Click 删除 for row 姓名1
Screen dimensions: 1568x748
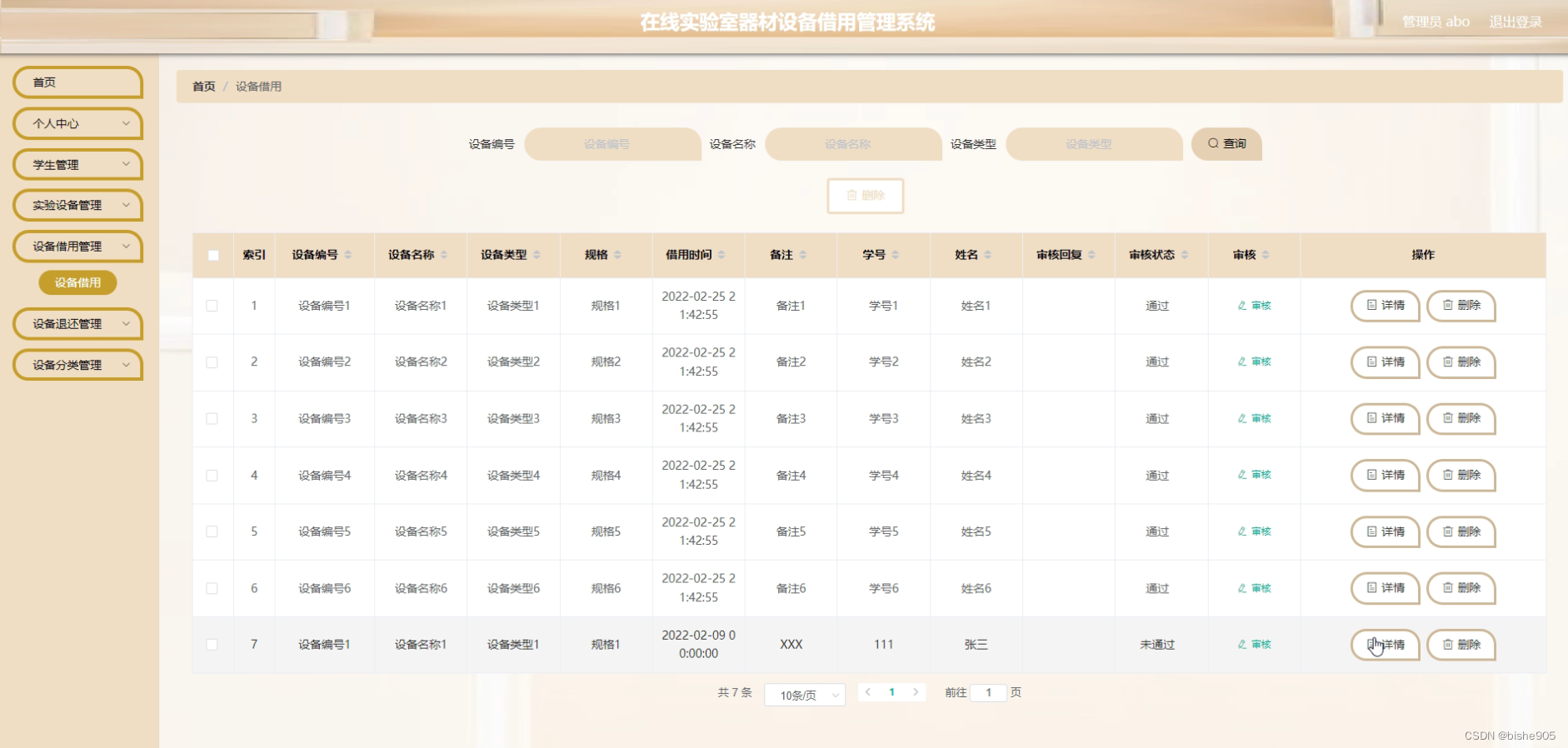tap(1461, 306)
